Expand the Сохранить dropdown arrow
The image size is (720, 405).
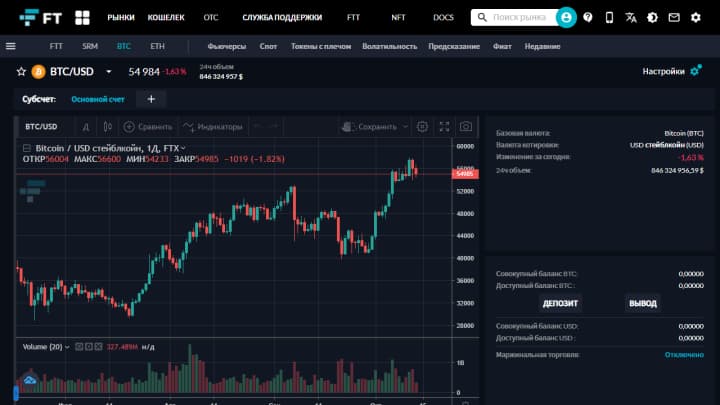405,127
